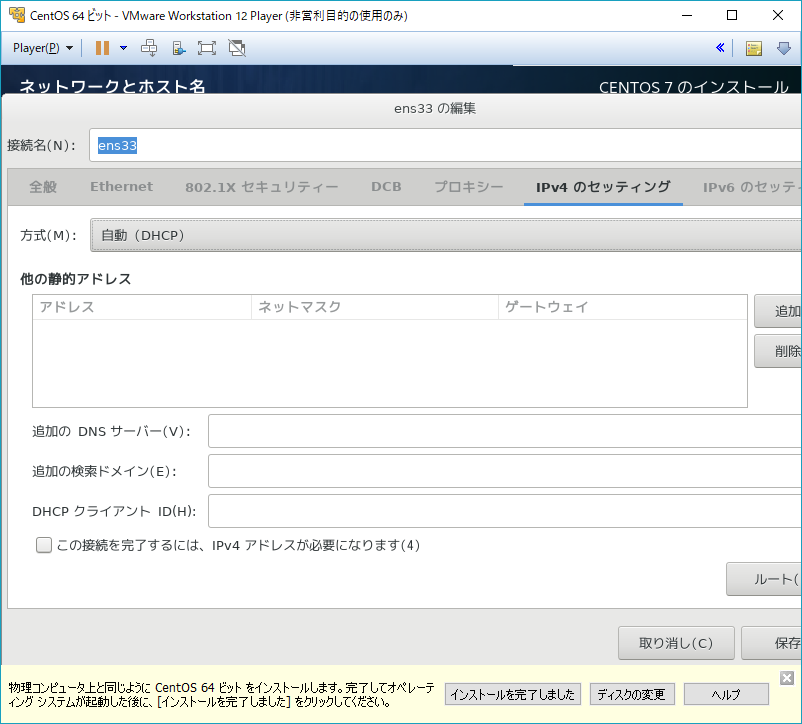Switch to the プロキシー tab
Viewport: 802px width, 724px height.
coord(469,187)
